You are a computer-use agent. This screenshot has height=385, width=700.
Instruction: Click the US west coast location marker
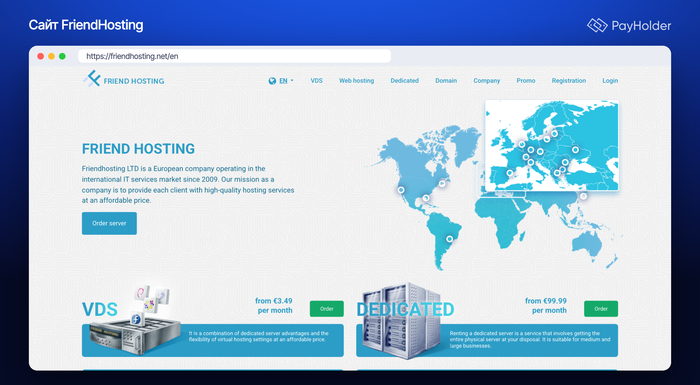(401, 190)
